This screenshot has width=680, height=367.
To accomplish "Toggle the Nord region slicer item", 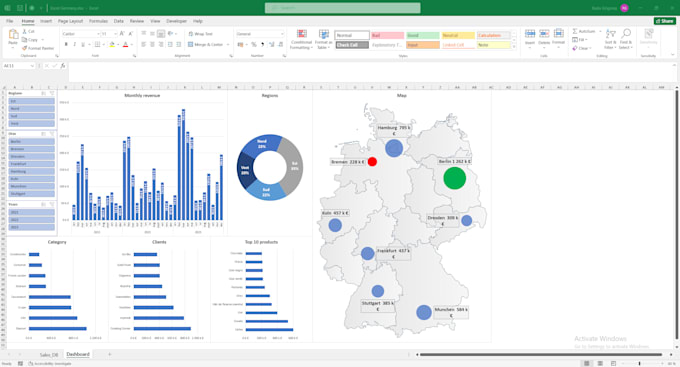I will click(32, 108).
